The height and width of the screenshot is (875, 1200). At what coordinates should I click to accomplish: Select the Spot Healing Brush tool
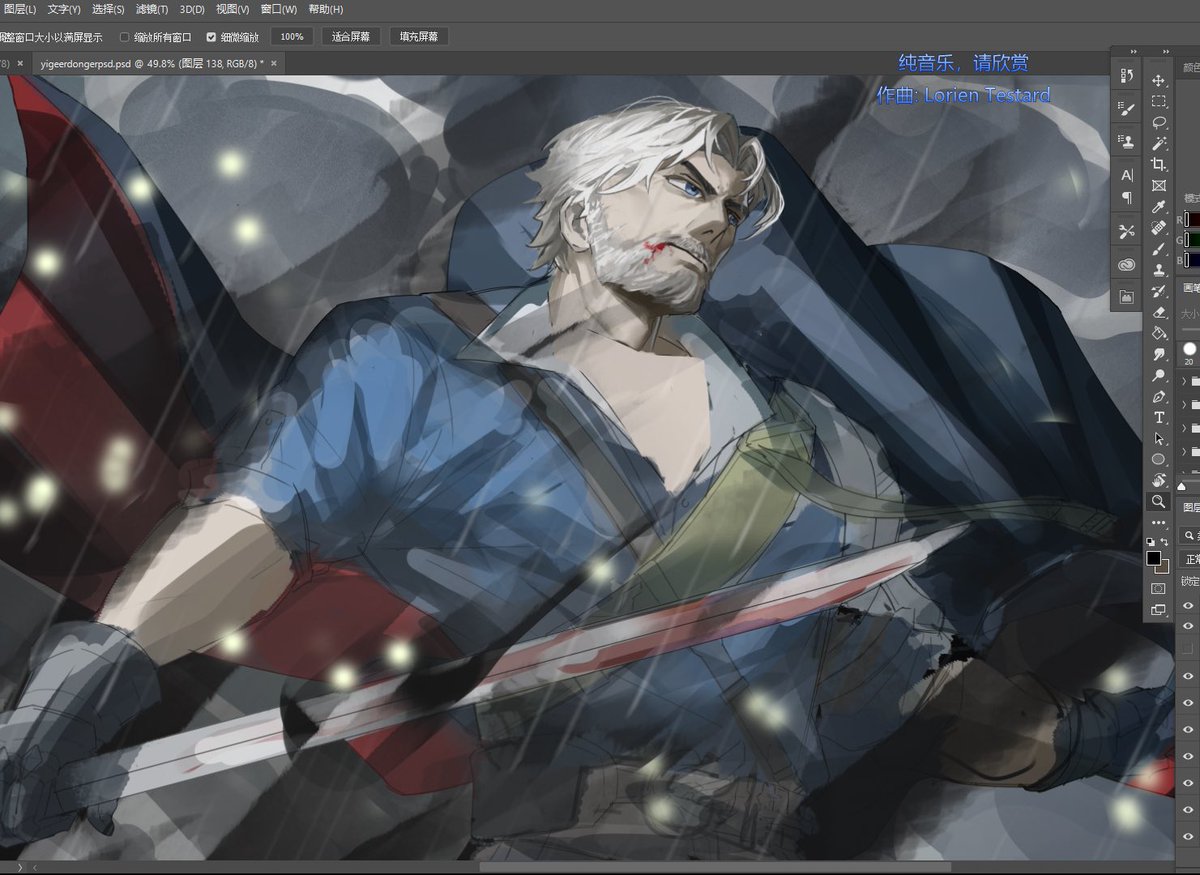pyautogui.click(x=1159, y=228)
